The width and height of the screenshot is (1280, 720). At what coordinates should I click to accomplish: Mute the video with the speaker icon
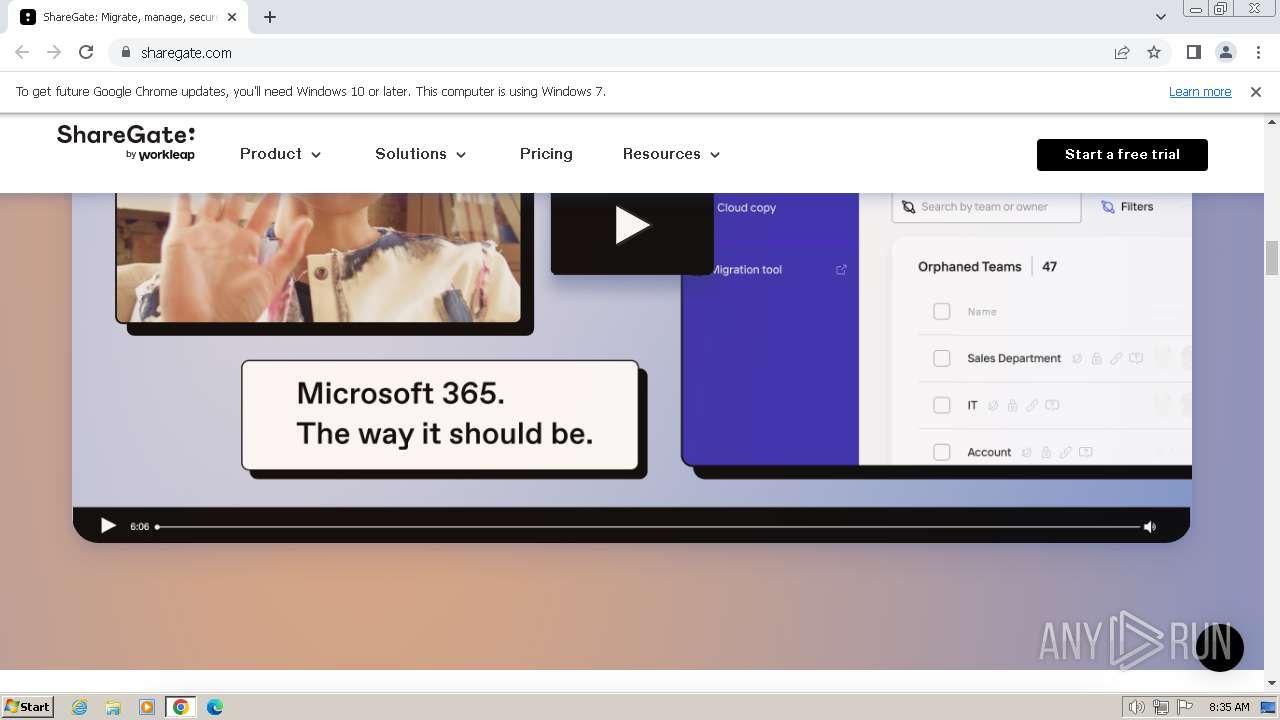[1150, 527]
